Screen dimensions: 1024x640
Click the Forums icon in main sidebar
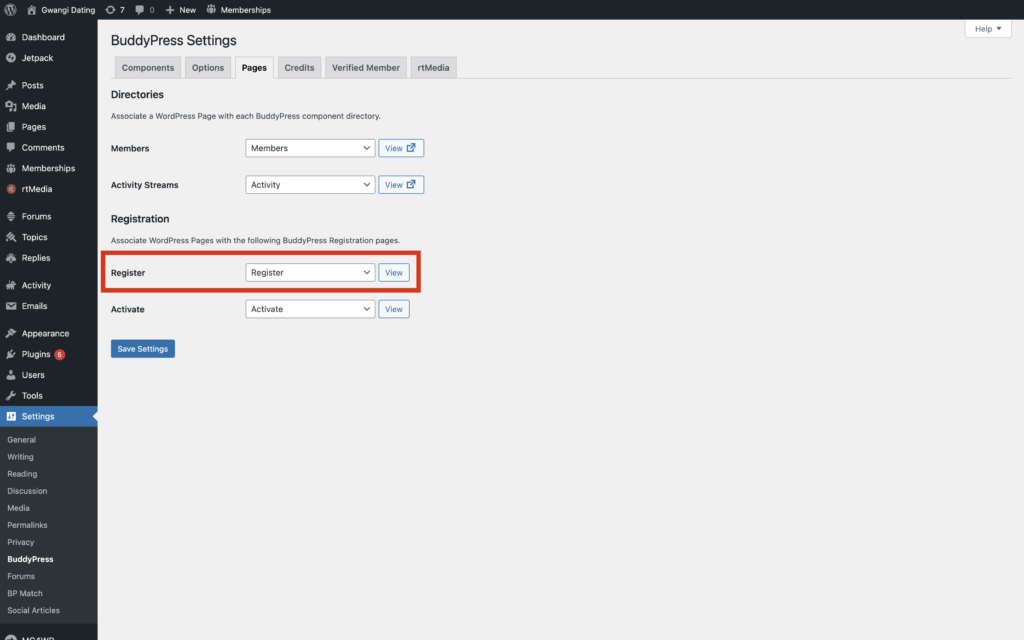11,216
